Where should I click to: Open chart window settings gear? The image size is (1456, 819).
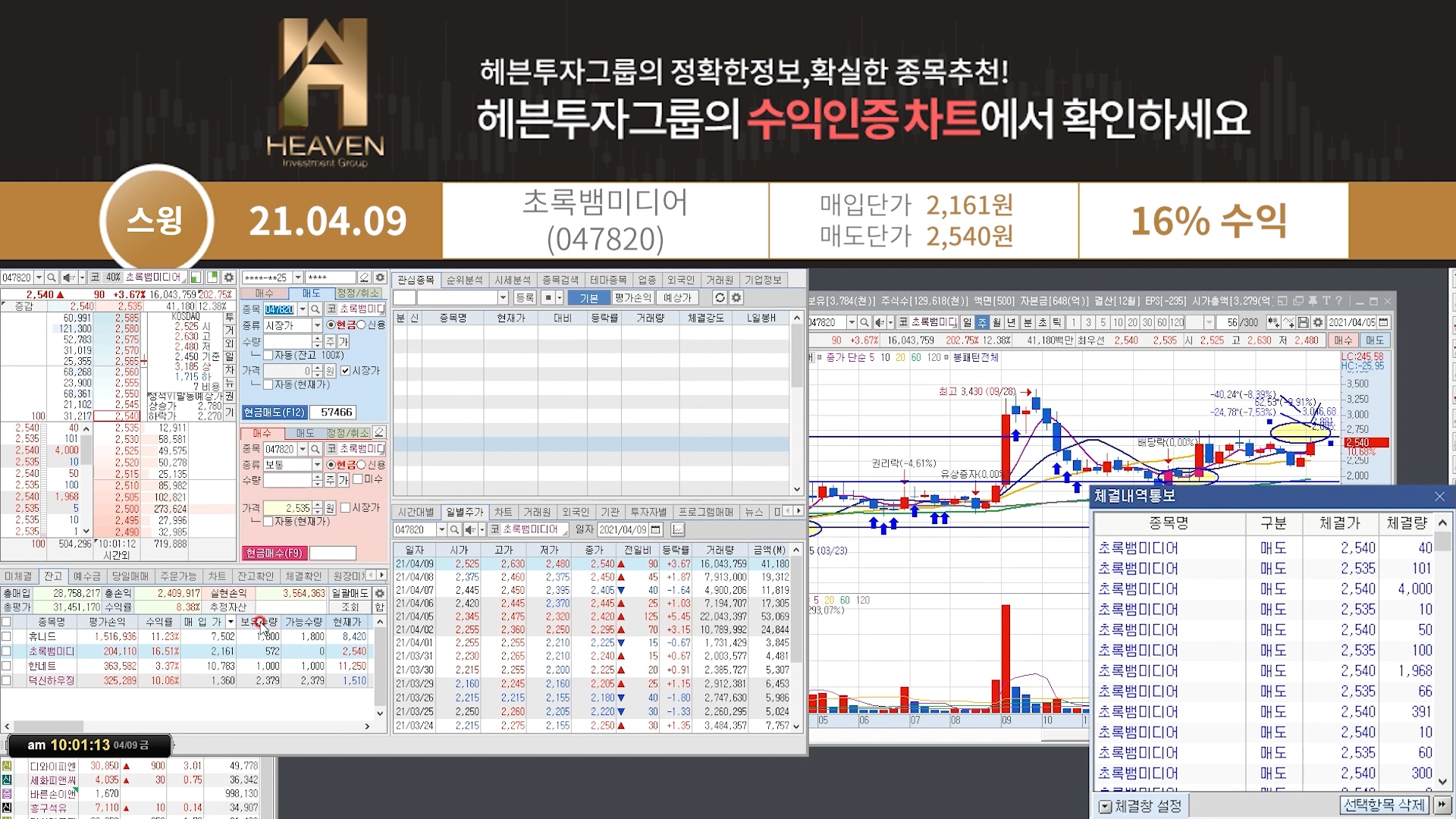[1318, 322]
